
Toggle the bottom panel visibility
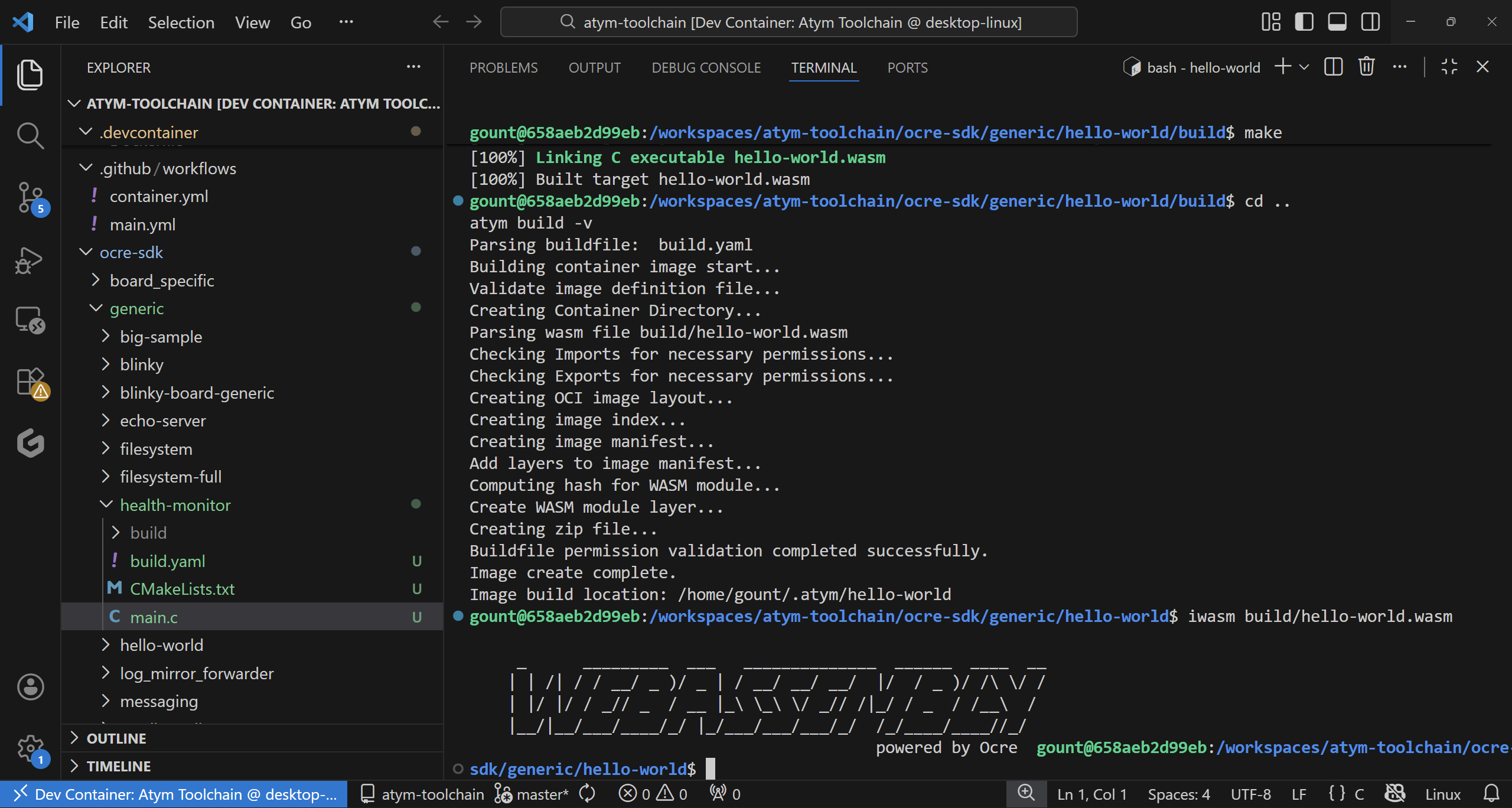click(1337, 21)
